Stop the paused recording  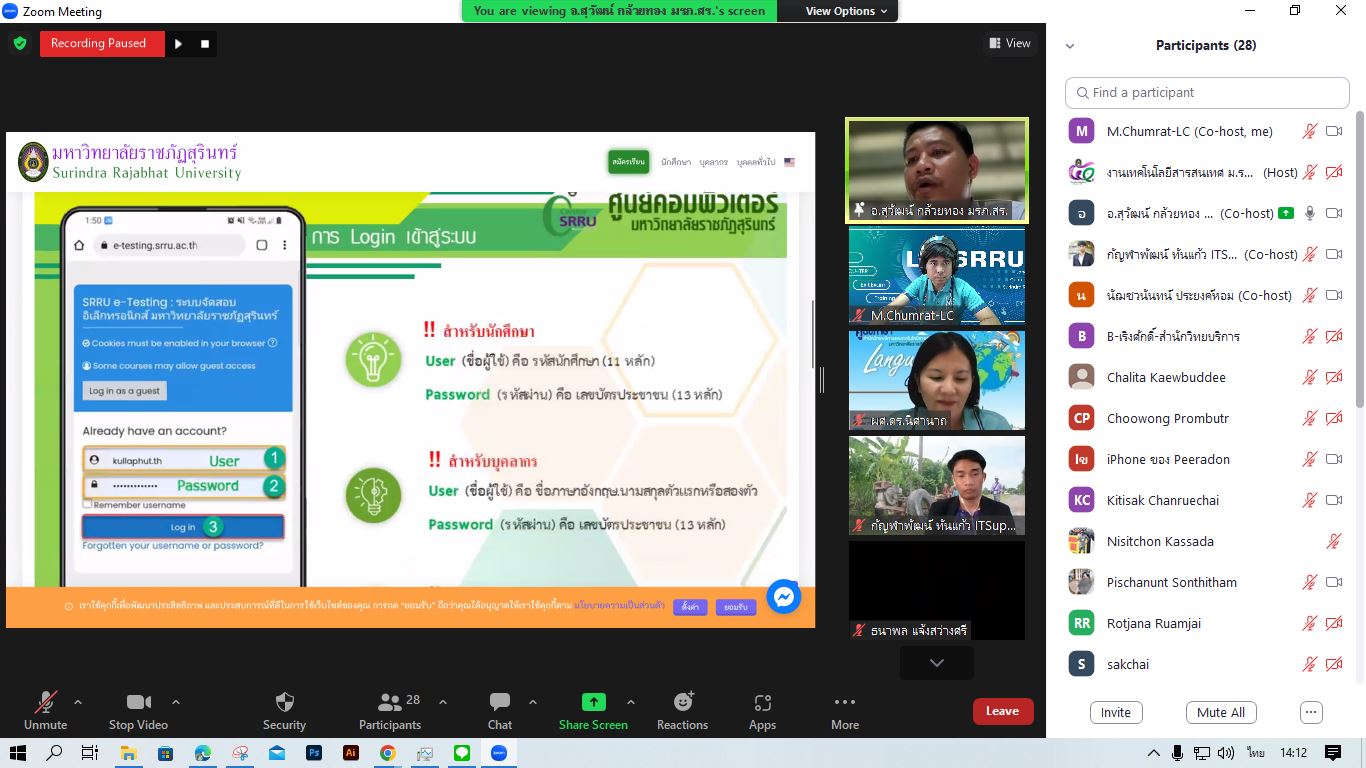pos(205,44)
